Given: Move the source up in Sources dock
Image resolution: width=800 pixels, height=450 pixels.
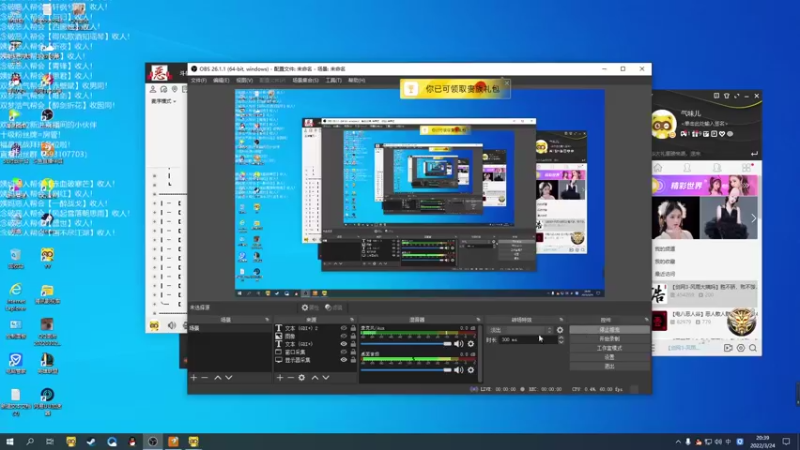Looking at the screenshot, I should [x=315, y=378].
